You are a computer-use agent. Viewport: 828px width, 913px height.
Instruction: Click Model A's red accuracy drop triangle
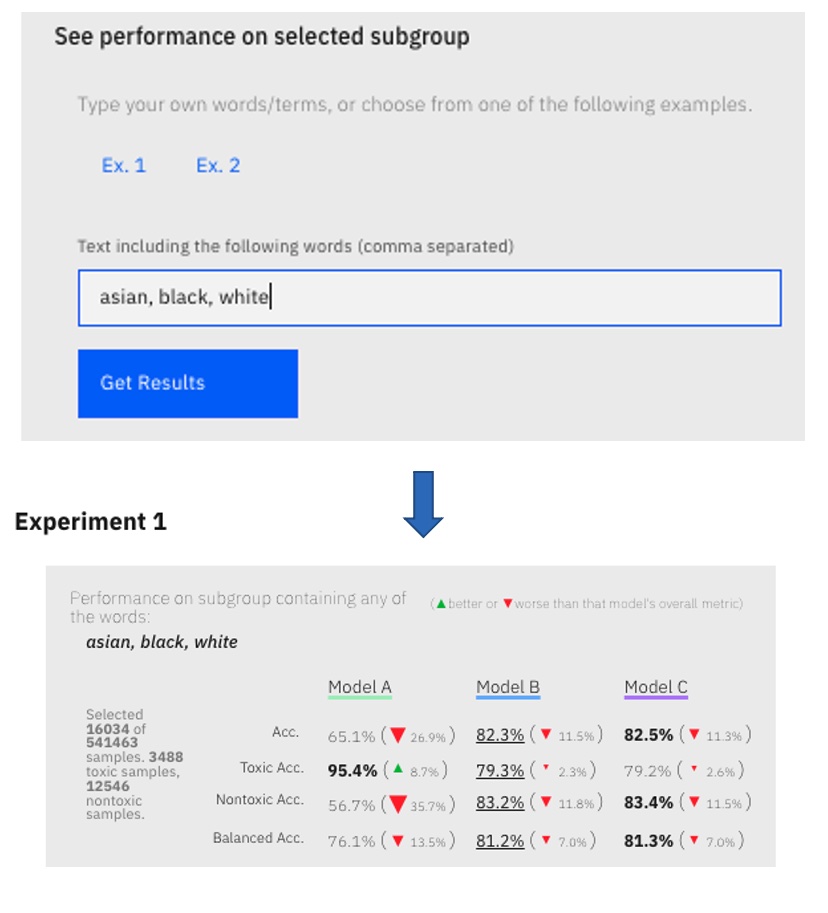pyautogui.click(x=398, y=735)
